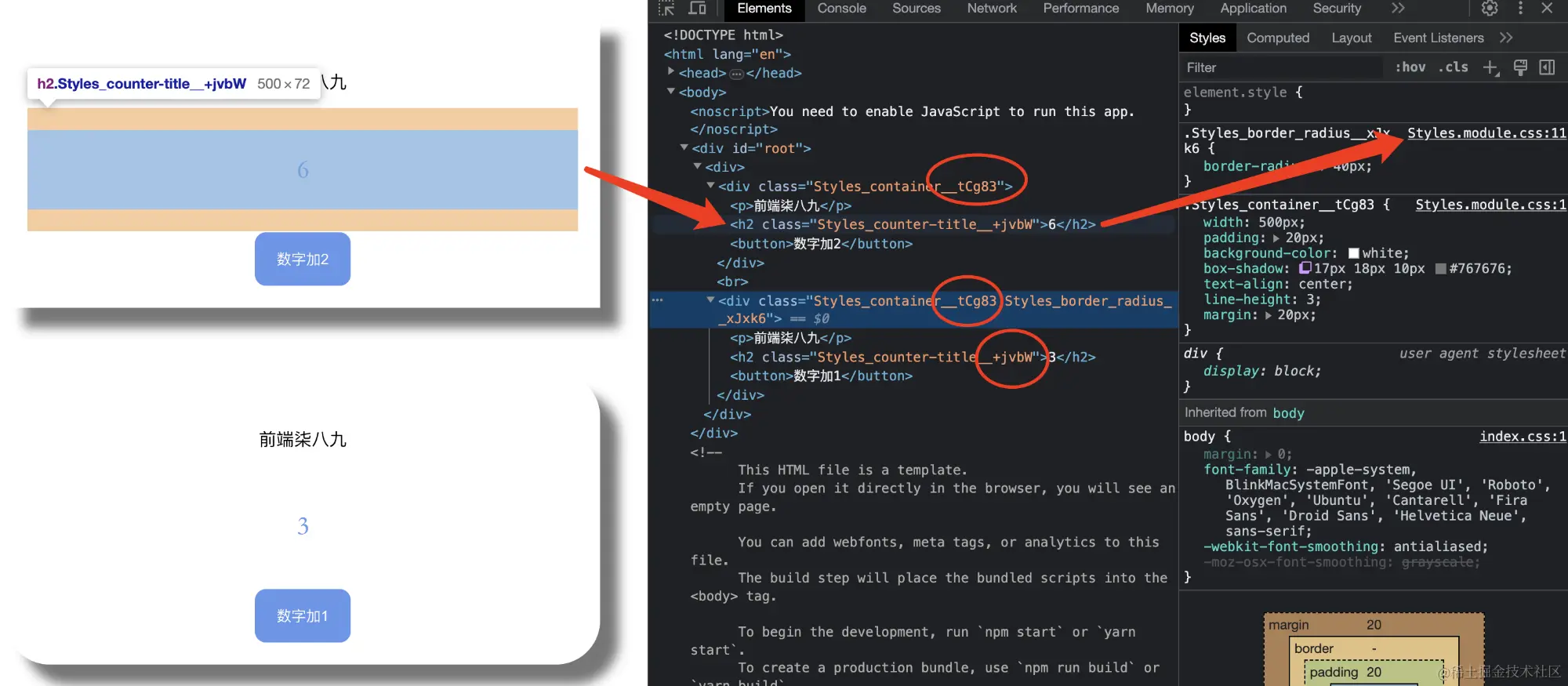1568x686 pixels.
Task: Switch to the Elements tab
Action: pos(764,9)
